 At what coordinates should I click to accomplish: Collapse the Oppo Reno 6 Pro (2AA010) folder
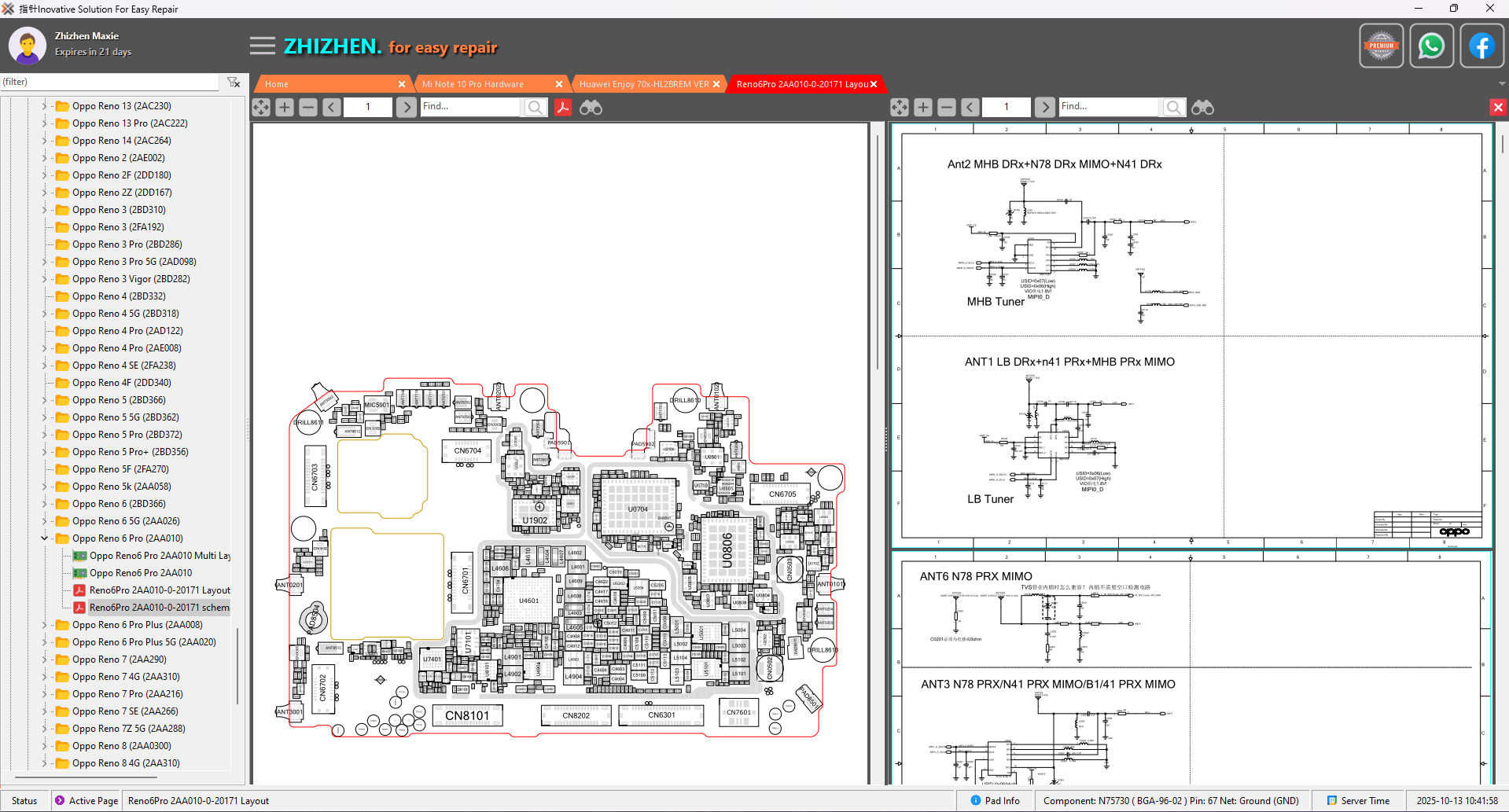[44, 538]
